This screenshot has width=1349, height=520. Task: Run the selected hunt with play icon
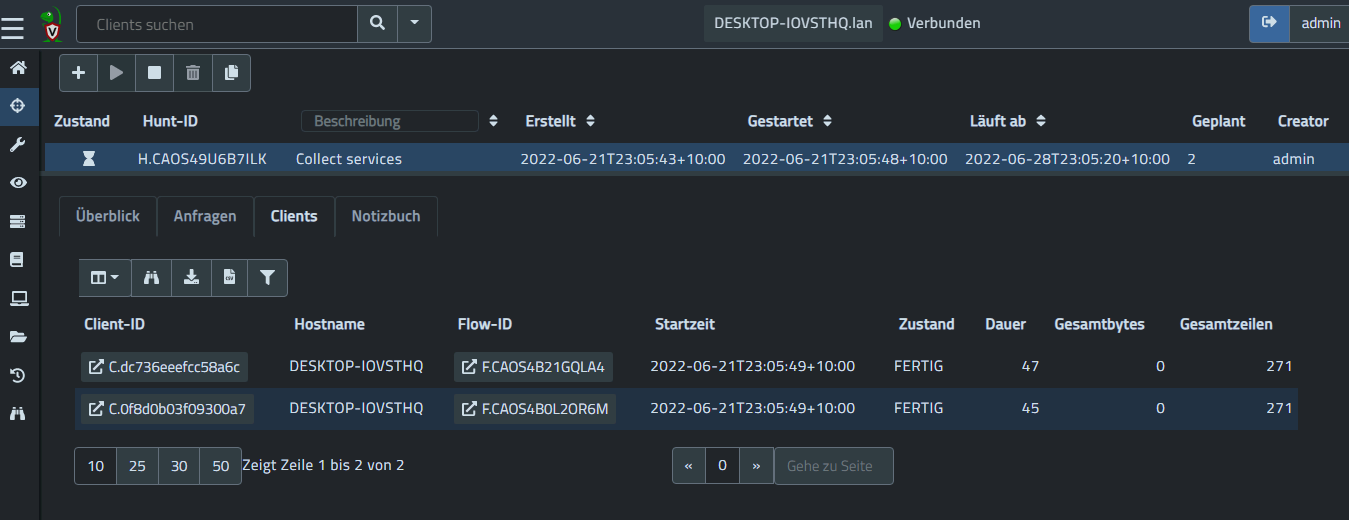[x=117, y=73]
